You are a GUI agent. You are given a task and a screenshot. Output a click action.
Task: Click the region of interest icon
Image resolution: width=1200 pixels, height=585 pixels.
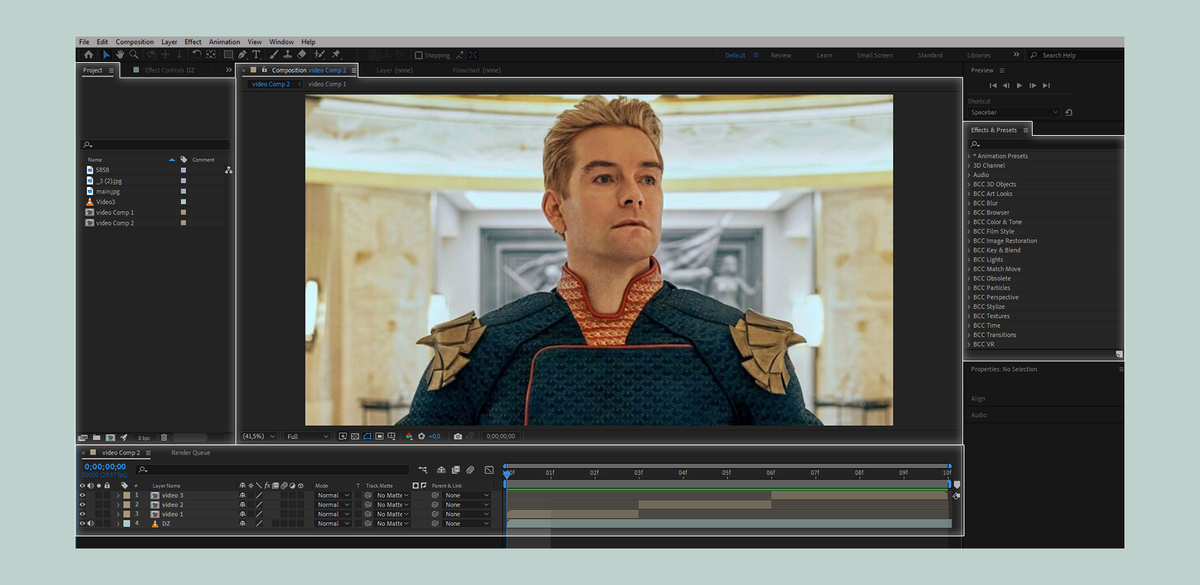(x=379, y=436)
